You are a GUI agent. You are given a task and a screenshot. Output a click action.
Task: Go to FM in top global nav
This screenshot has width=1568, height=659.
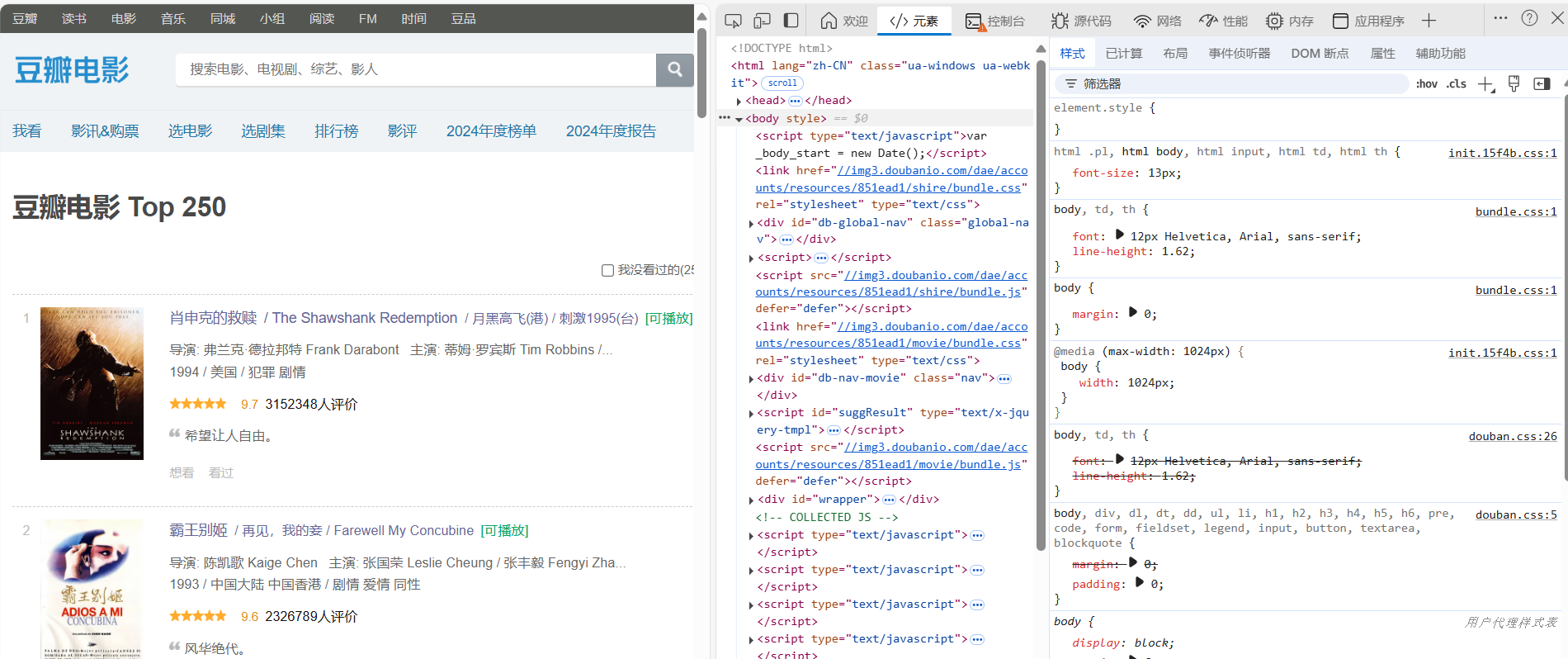[368, 18]
